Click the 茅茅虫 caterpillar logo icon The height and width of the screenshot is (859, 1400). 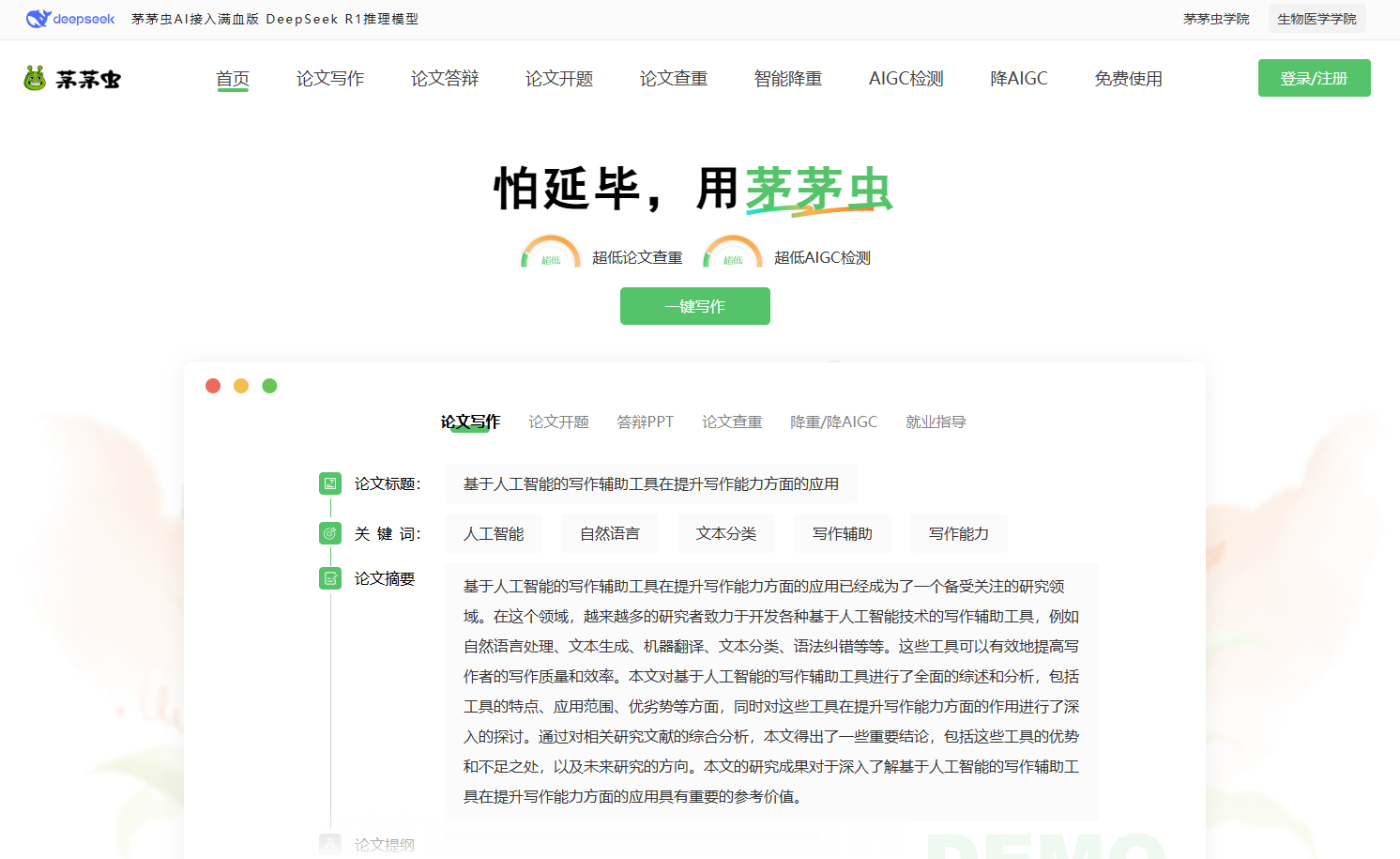[x=35, y=79]
